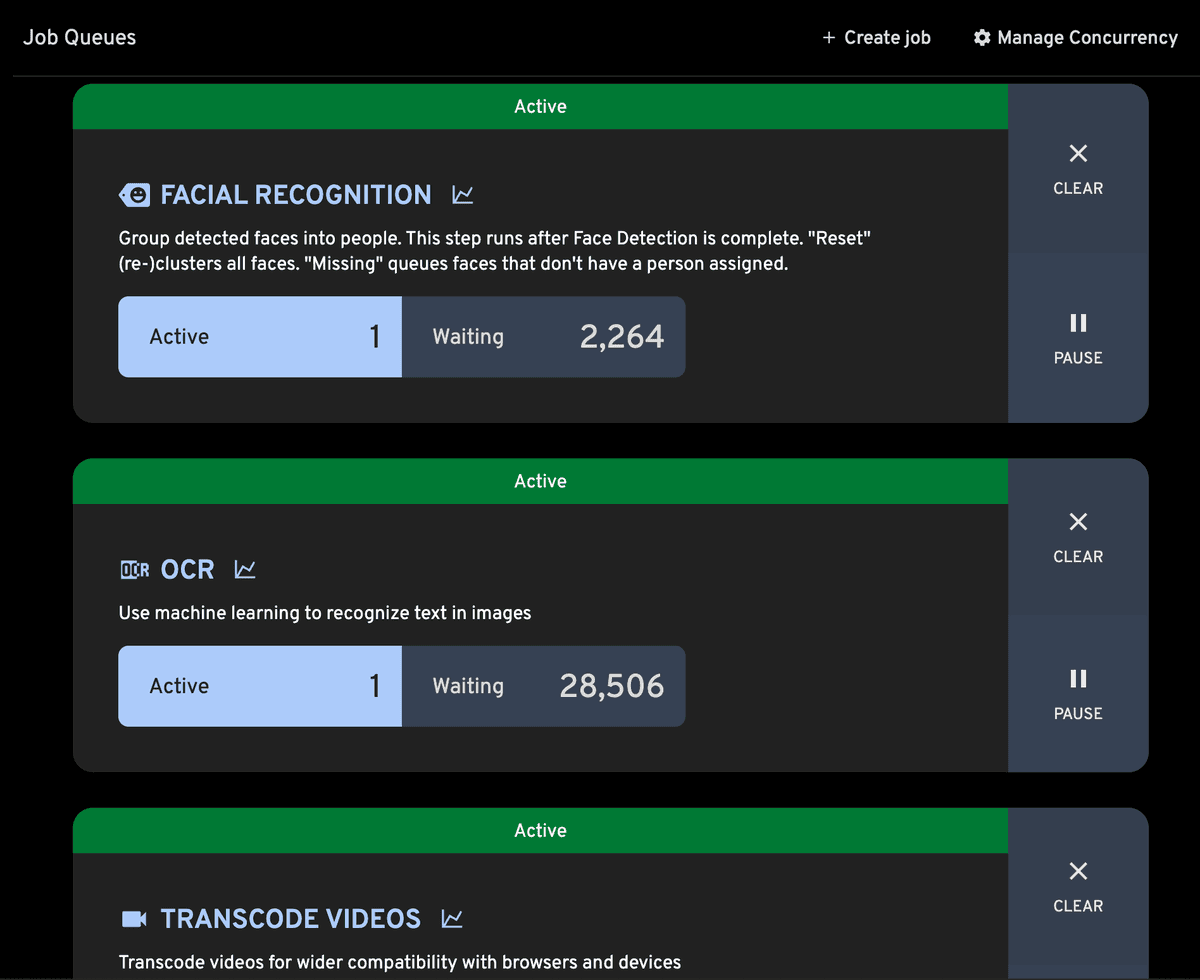Clear the OCR job queue

[1077, 536]
